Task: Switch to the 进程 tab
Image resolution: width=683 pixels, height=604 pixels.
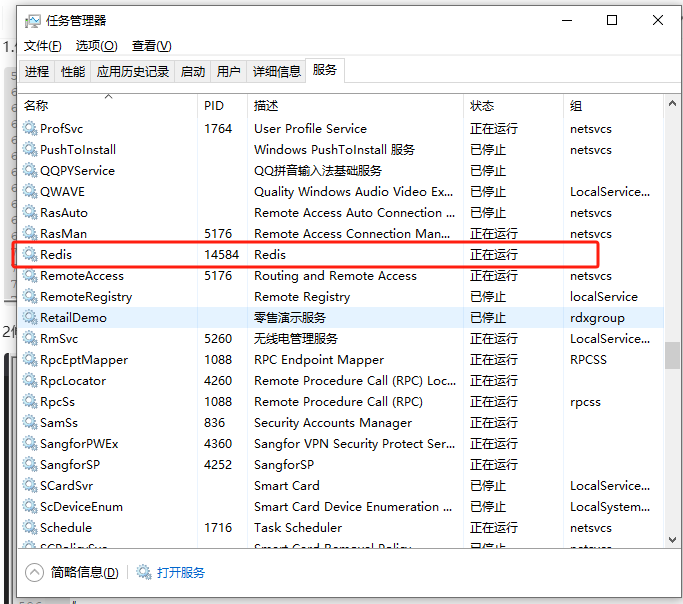Action: 37,71
